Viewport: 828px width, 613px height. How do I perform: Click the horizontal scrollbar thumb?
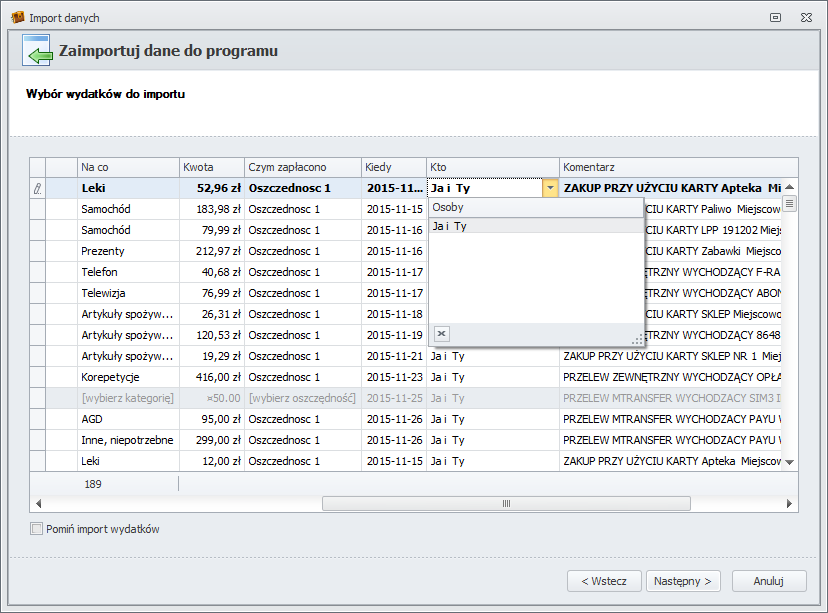[x=448, y=504]
